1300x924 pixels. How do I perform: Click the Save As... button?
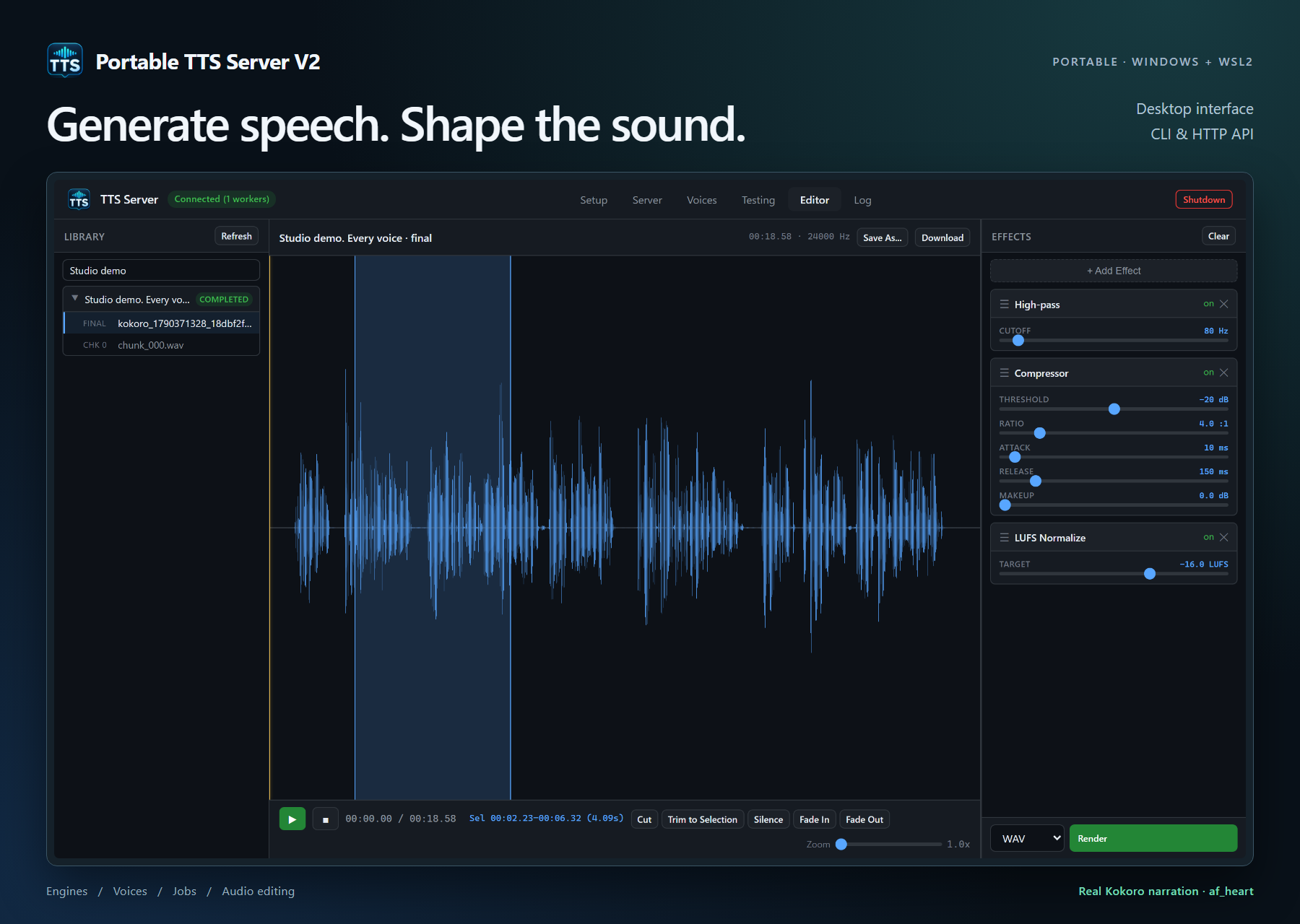pyautogui.click(x=883, y=237)
